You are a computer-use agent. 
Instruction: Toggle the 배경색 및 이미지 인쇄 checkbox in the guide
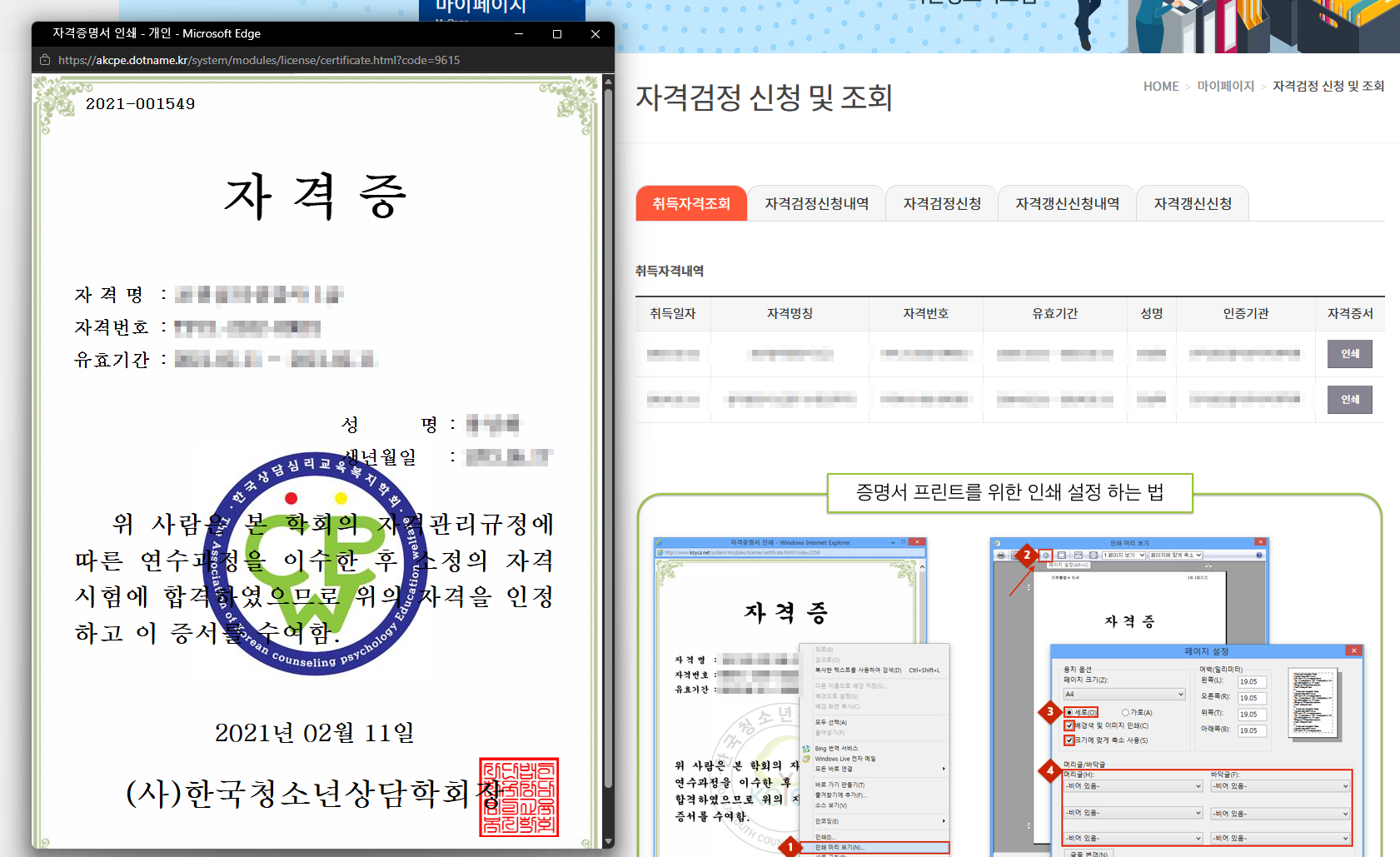click(1069, 726)
